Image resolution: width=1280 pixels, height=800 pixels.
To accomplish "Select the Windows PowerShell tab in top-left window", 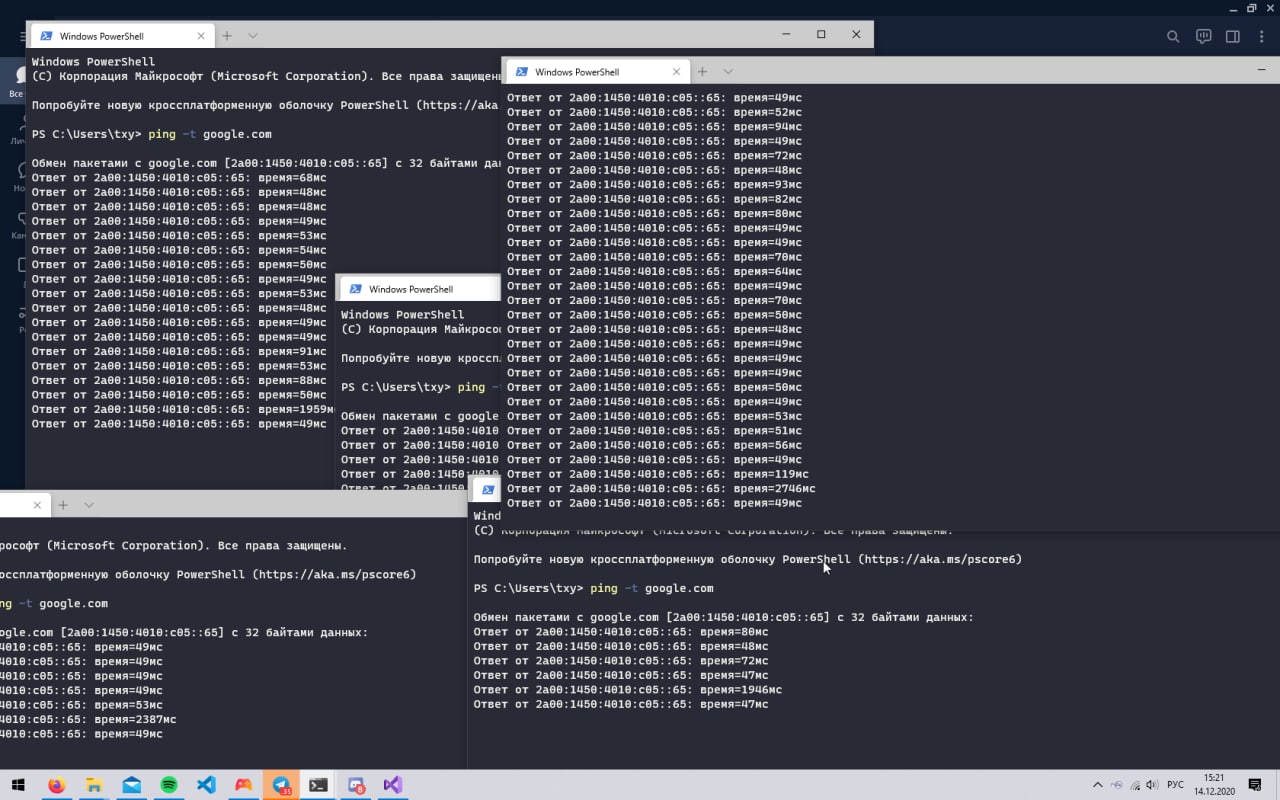I will coord(122,36).
